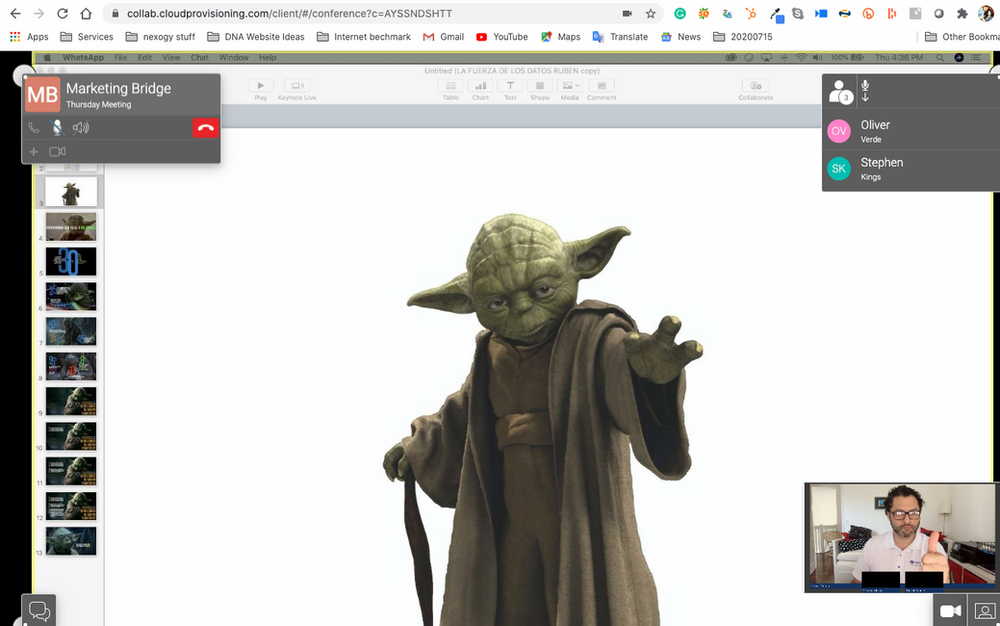
Task: Reload the conference page
Action: click(x=62, y=13)
